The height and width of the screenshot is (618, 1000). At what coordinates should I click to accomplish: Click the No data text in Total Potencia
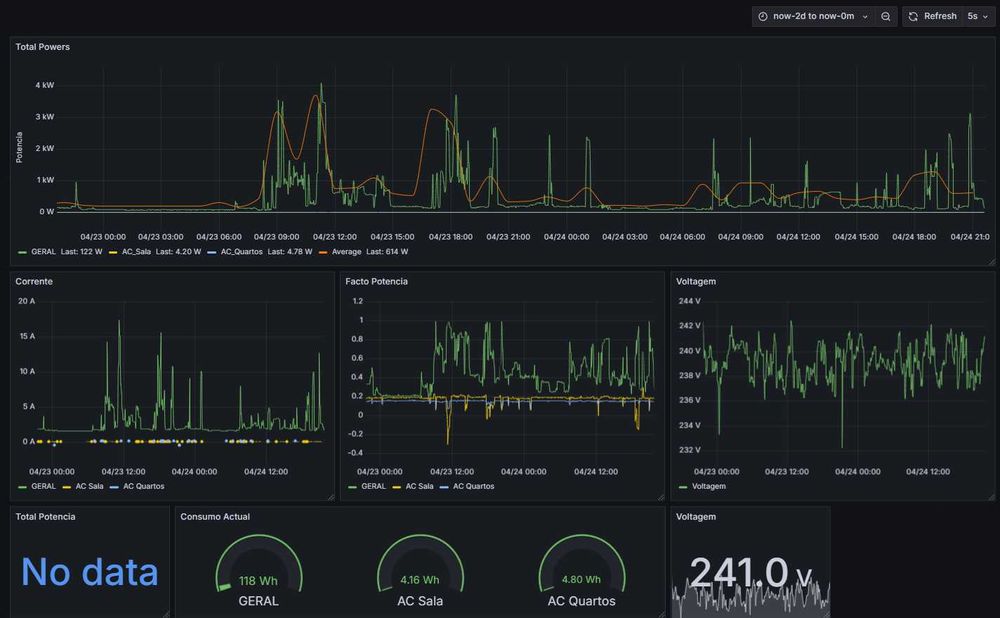point(90,571)
